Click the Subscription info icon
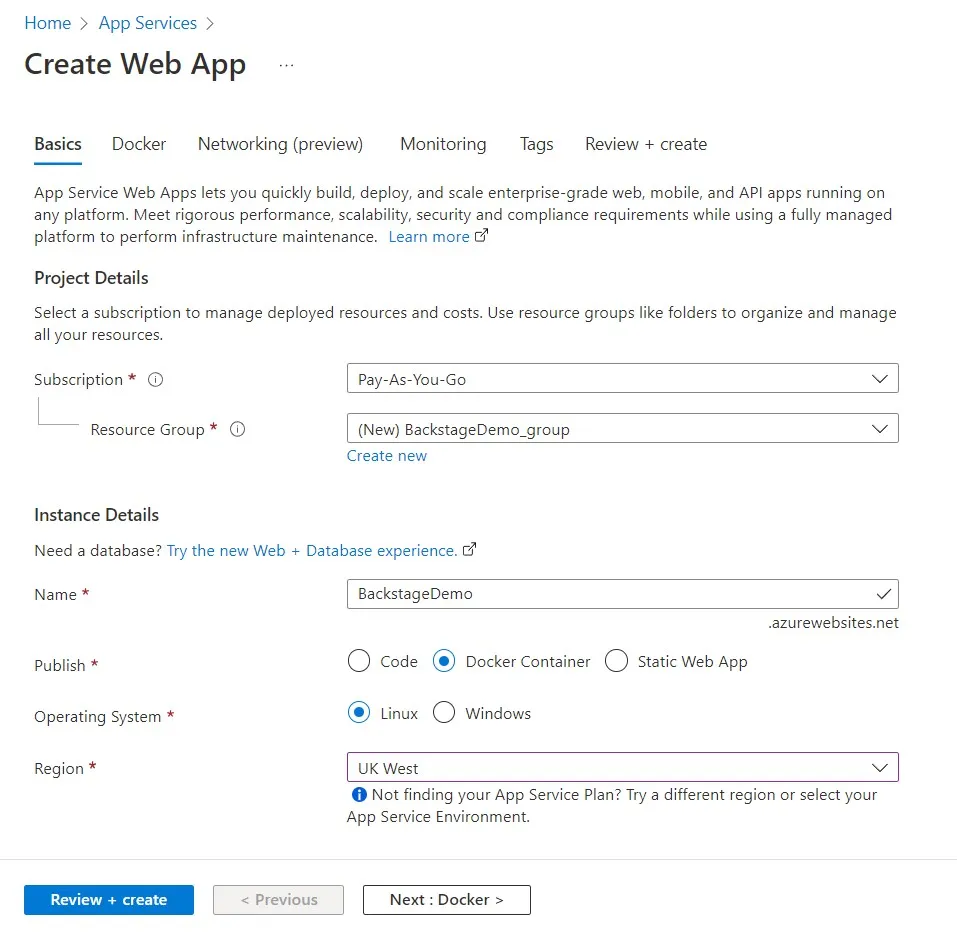The width and height of the screenshot is (957, 938). (x=156, y=380)
